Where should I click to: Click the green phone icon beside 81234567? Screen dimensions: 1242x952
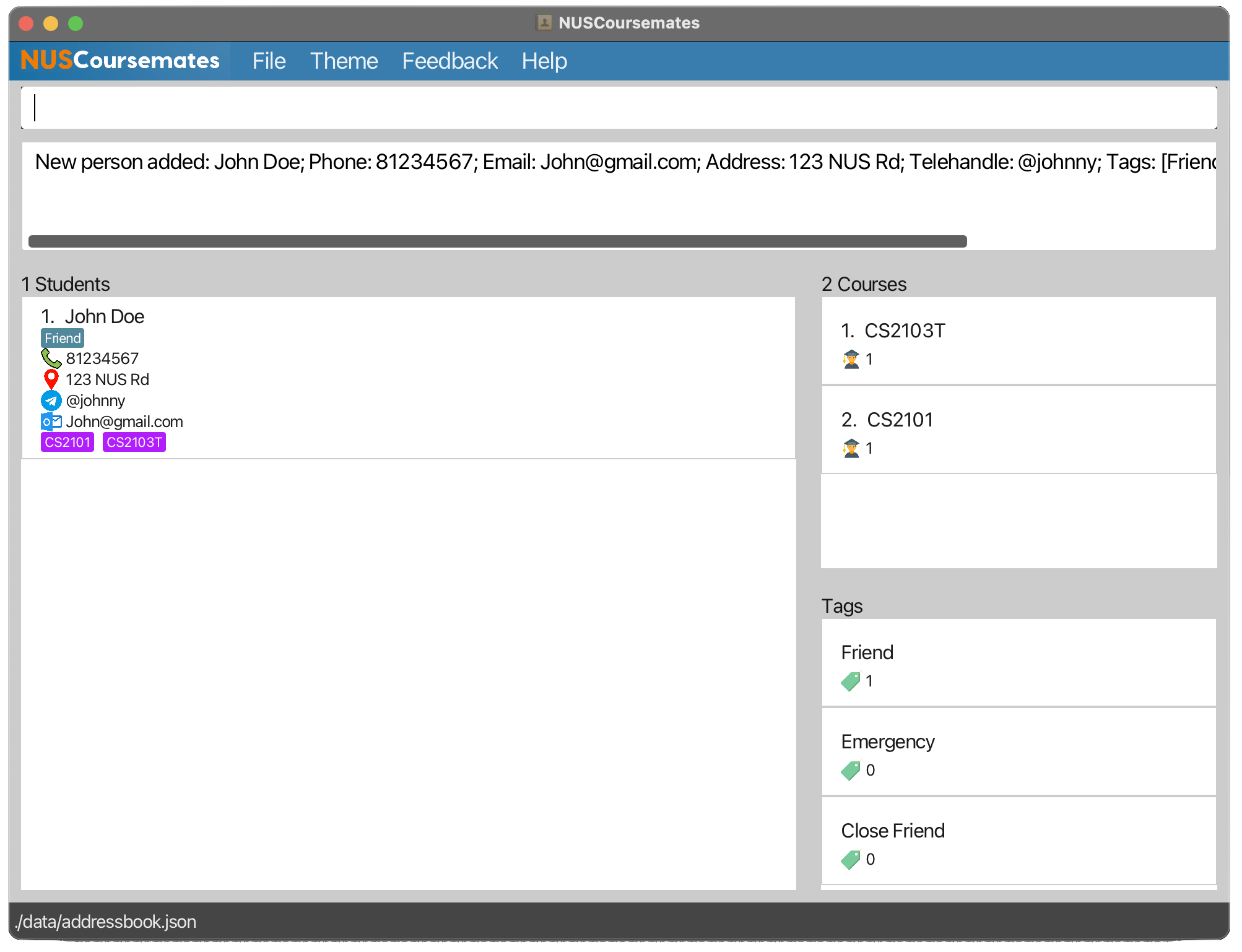(51, 358)
